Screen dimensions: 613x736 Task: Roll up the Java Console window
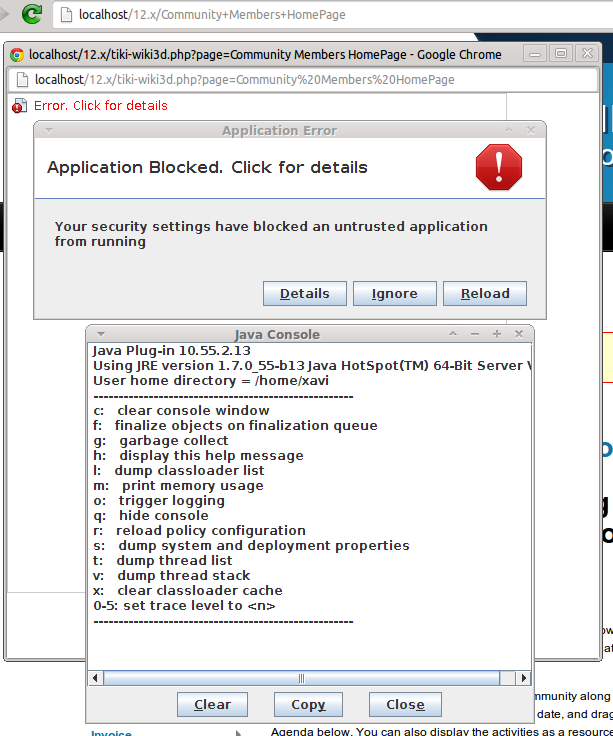click(x=453, y=334)
